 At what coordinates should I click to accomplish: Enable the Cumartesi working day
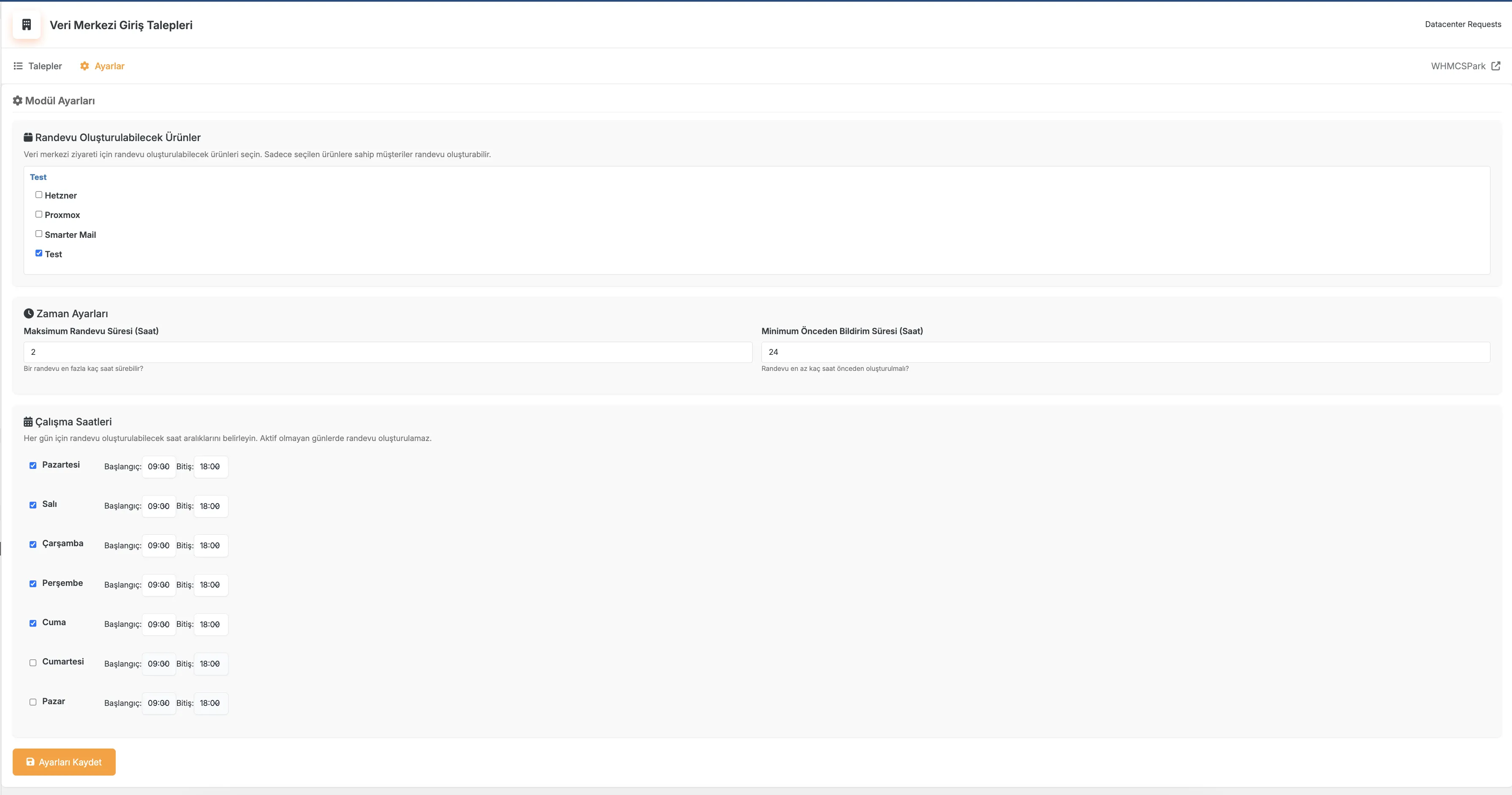pyautogui.click(x=33, y=663)
